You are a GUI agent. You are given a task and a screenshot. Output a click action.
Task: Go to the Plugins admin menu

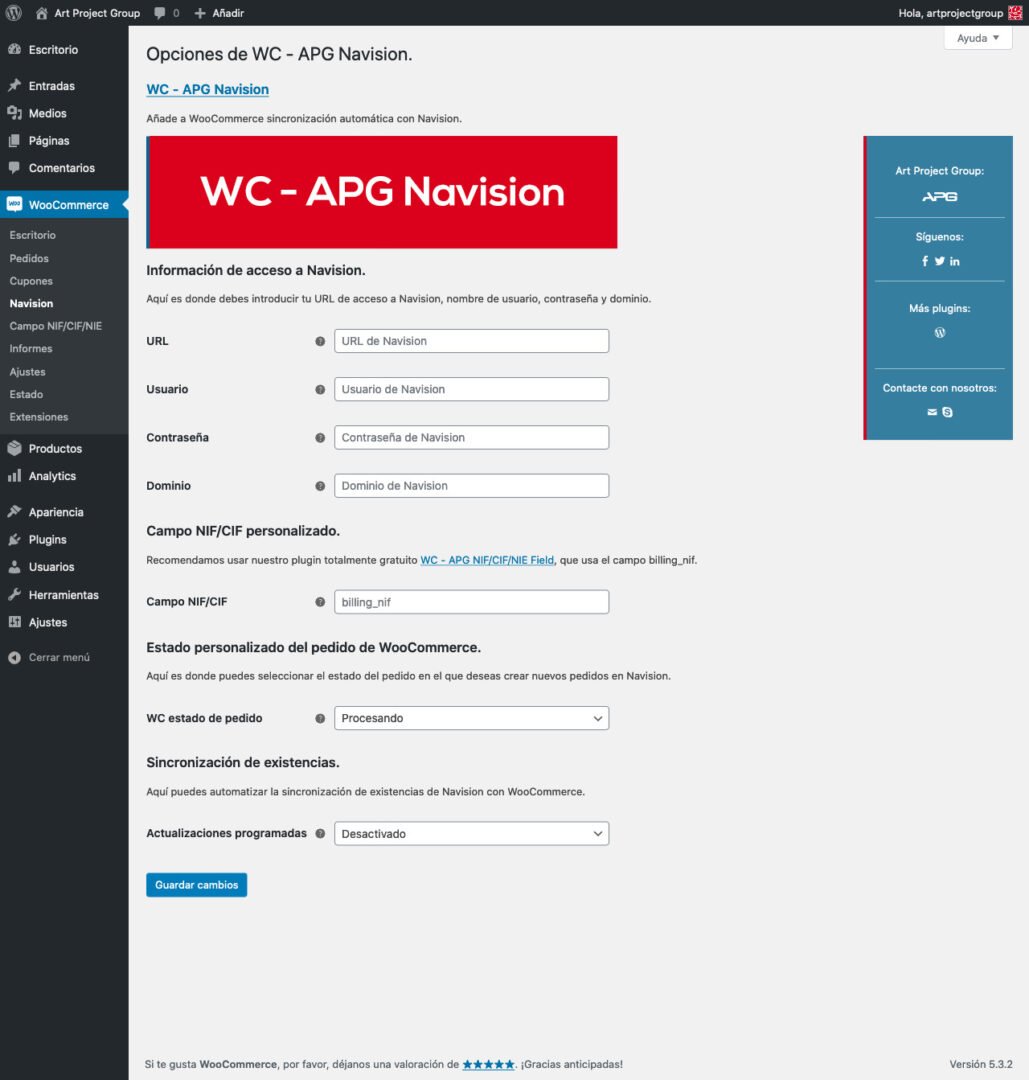click(47, 540)
